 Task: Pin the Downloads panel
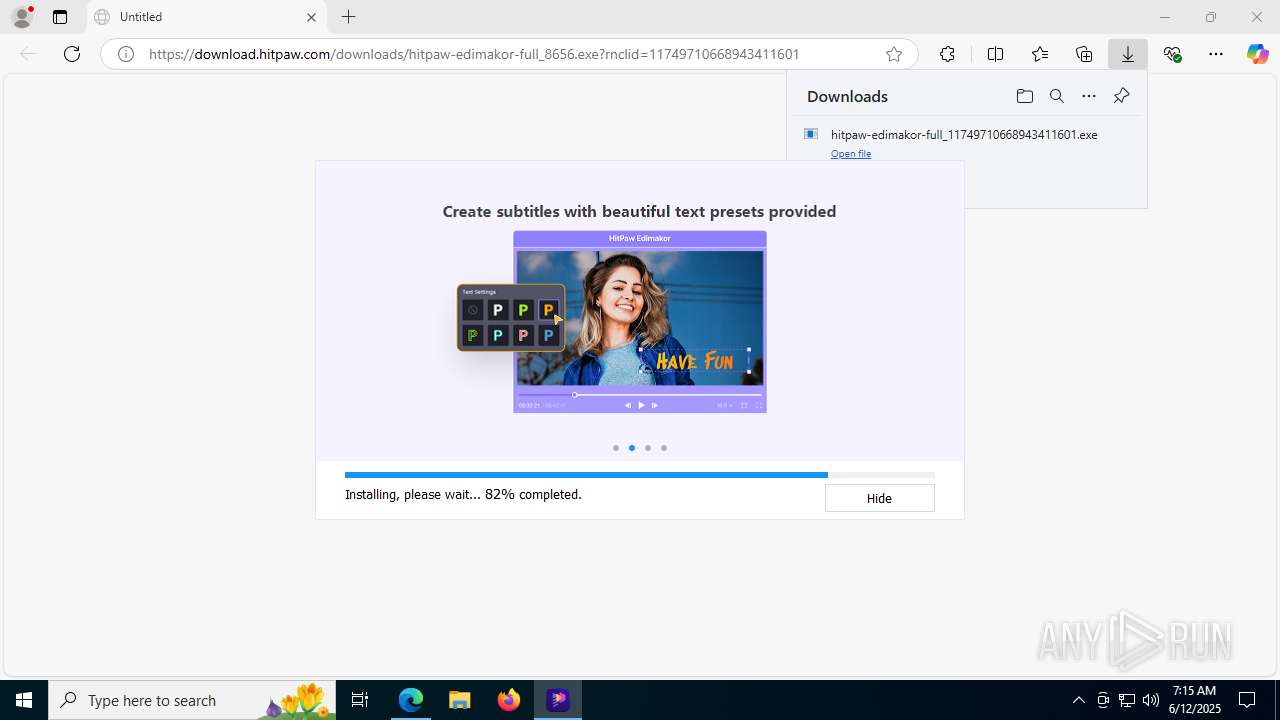(x=1121, y=96)
